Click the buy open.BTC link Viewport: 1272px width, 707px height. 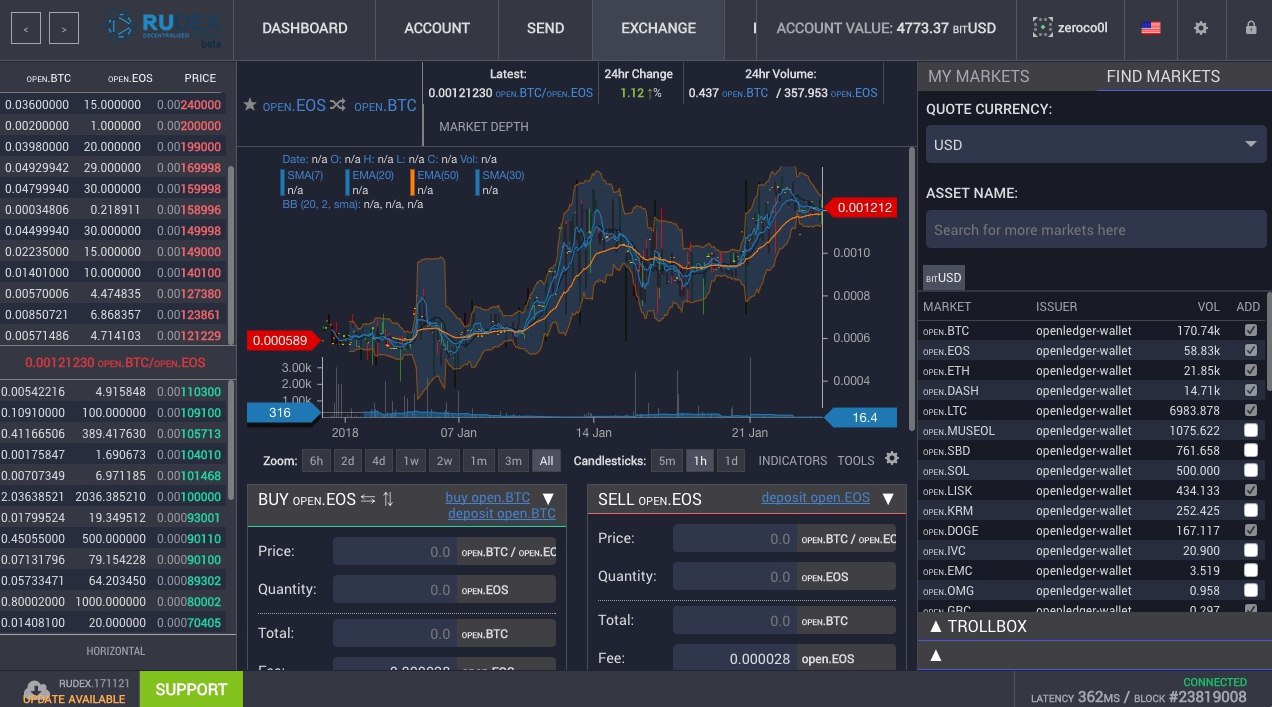[x=488, y=497]
